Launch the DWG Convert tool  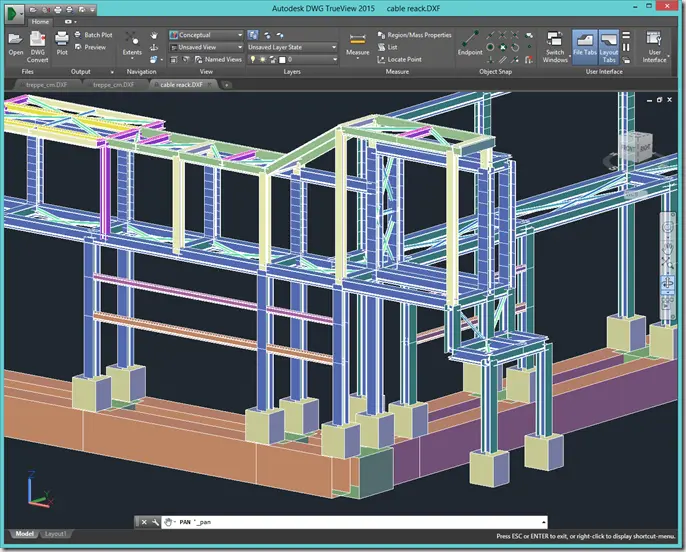point(38,47)
